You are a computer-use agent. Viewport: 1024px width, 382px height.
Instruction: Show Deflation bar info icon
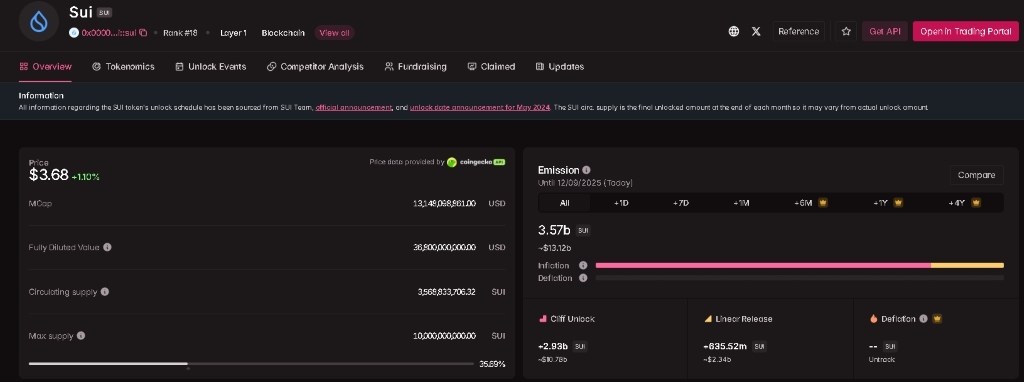click(583, 278)
